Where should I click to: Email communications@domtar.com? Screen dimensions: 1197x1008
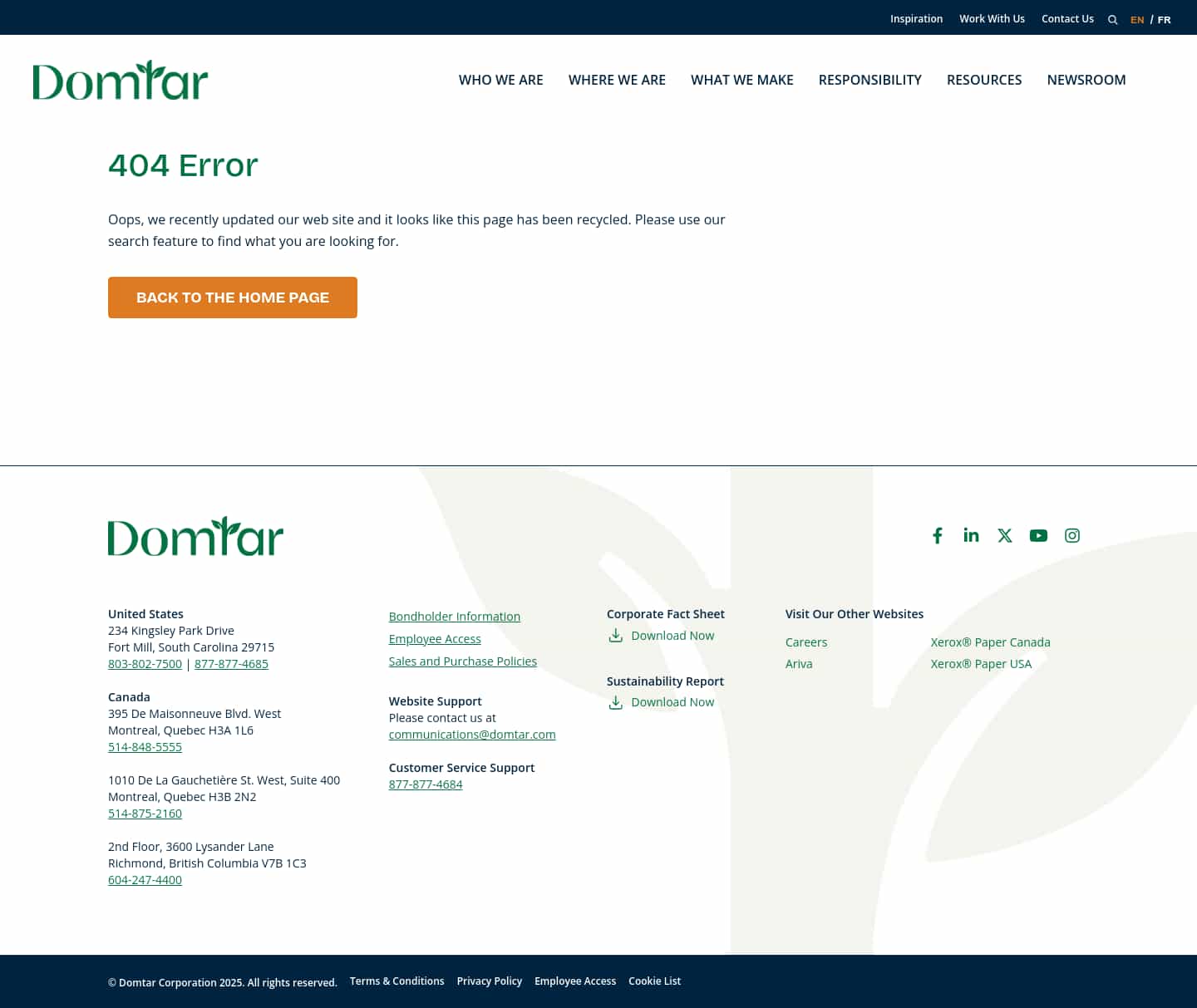[472, 735]
